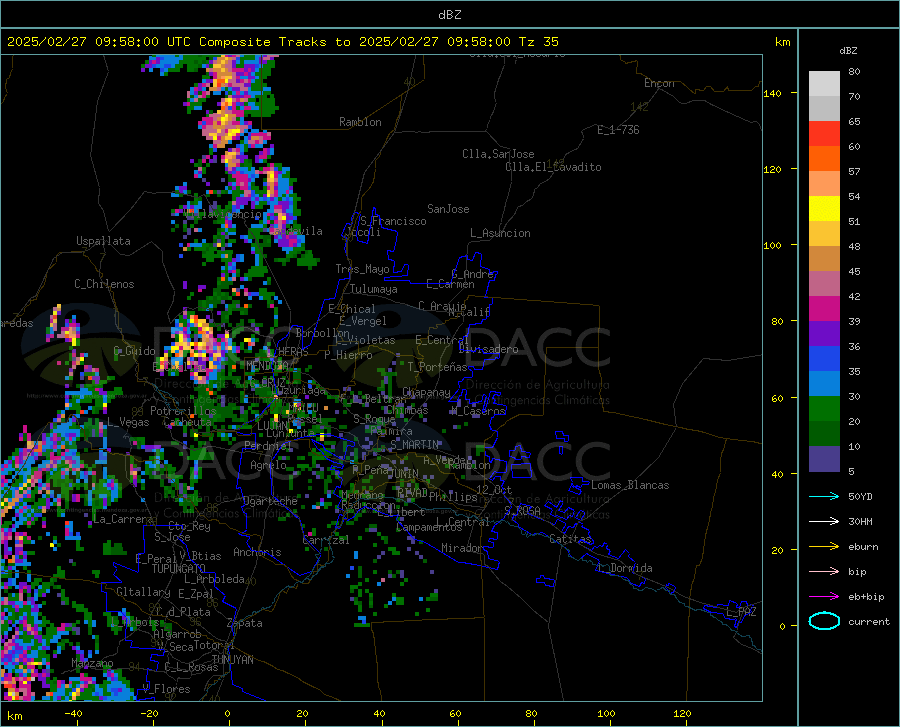Select the 39 dBZ magenta legend swatch
The height and width of the screenshot is (727, 900).
[824, 309]
